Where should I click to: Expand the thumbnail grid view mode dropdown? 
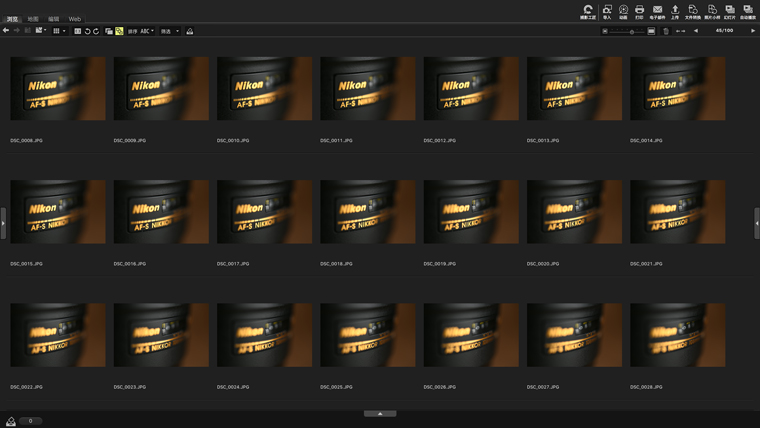pyautogui.click(x=59, y=31)
